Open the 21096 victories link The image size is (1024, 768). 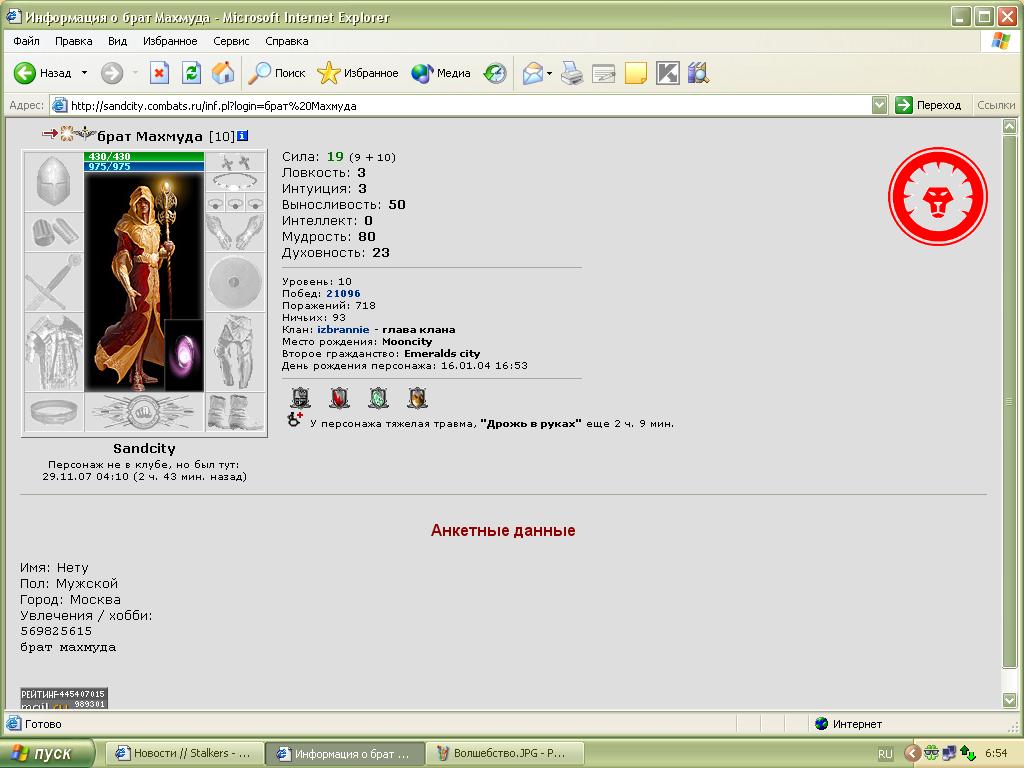[343, 293]
